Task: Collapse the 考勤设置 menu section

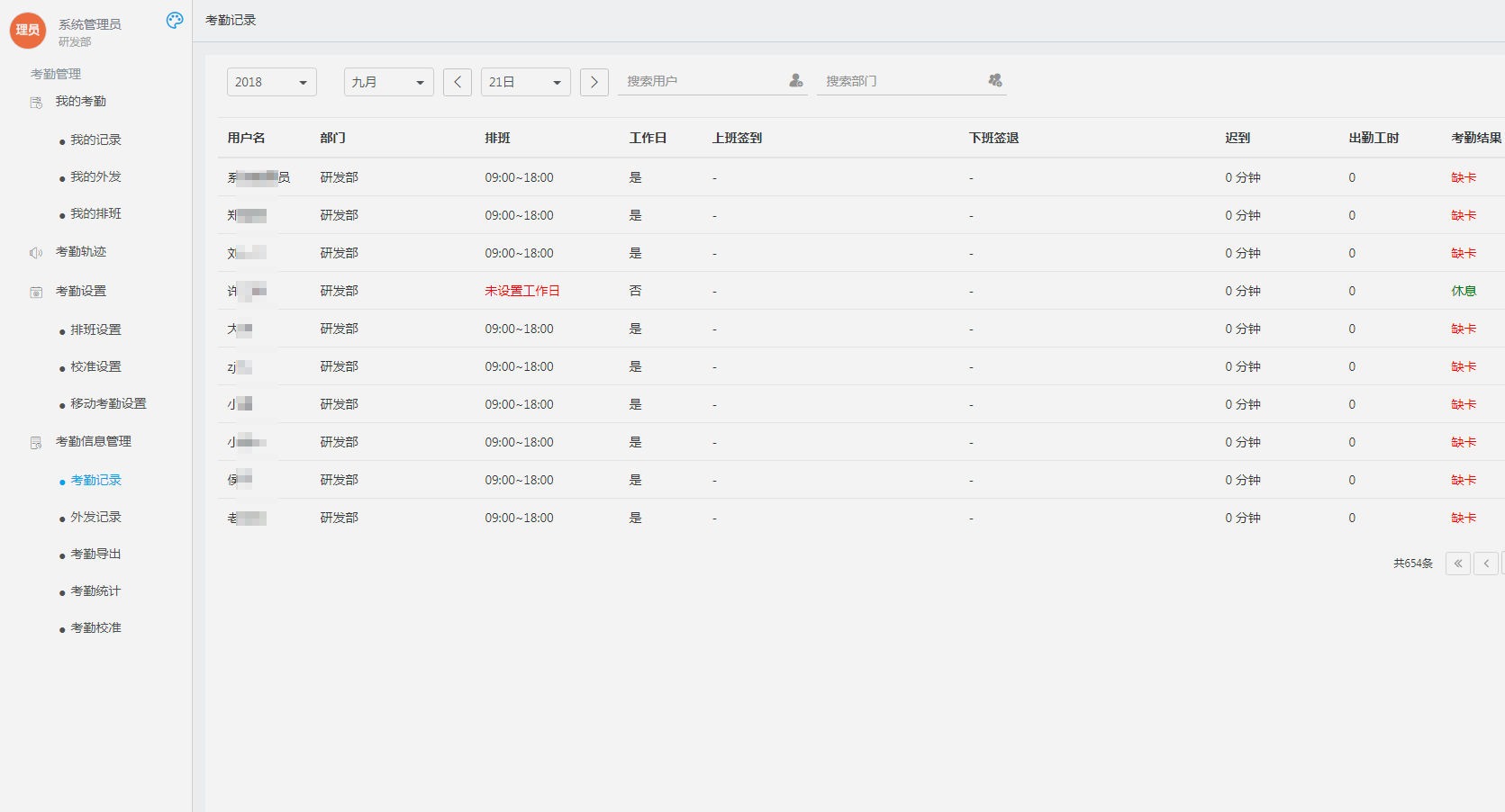Action: (81, 292)
